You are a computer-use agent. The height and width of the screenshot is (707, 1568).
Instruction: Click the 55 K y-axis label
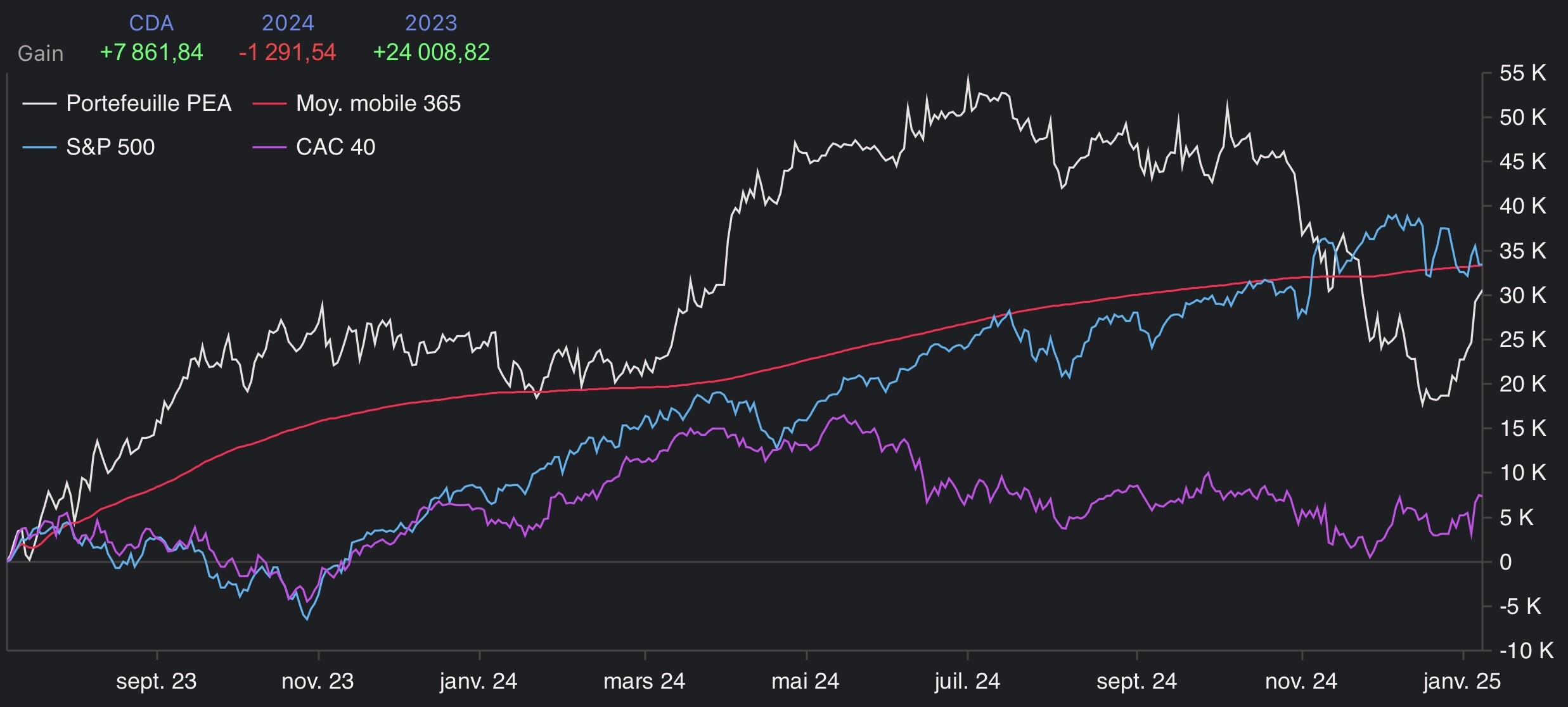pos(1522,73)
